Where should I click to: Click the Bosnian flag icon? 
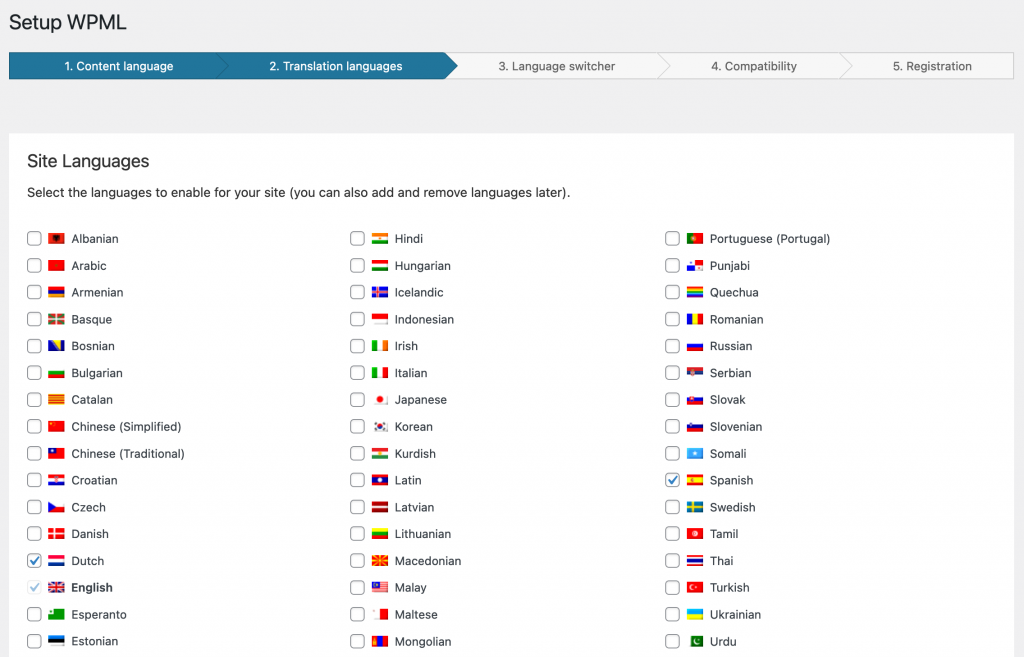click(56, 346)
